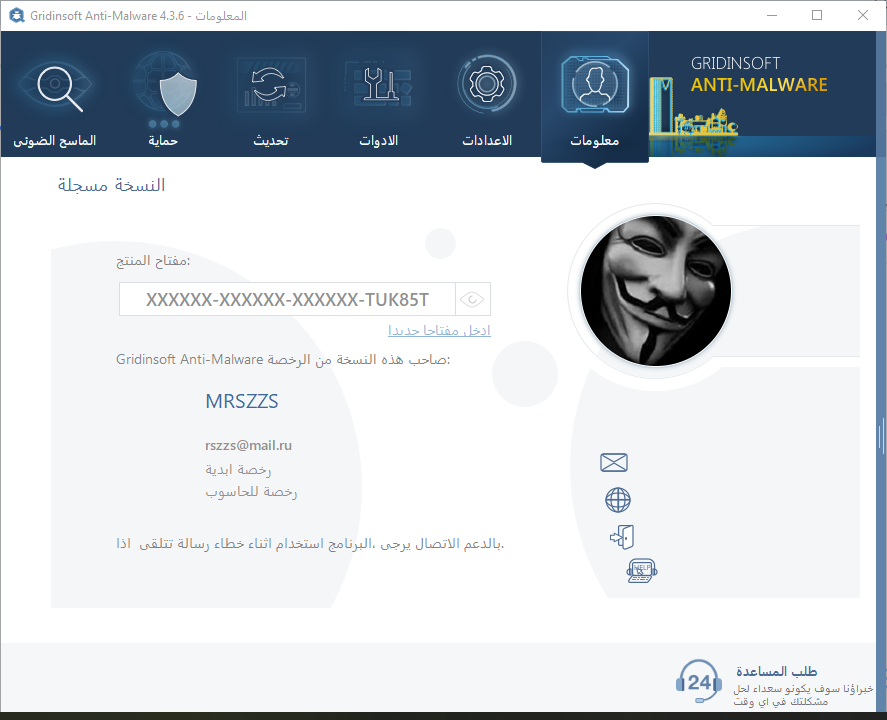Open the website globe icon

click(x=618, y=500)
